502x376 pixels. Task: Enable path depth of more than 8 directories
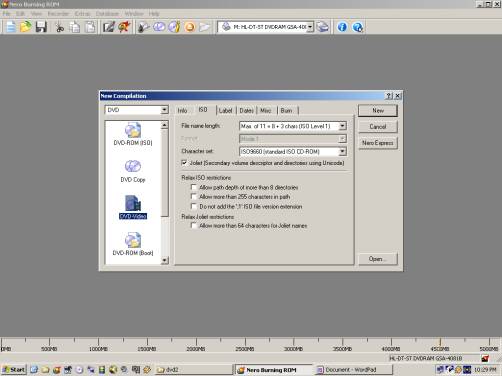click(x=193, y=187)
